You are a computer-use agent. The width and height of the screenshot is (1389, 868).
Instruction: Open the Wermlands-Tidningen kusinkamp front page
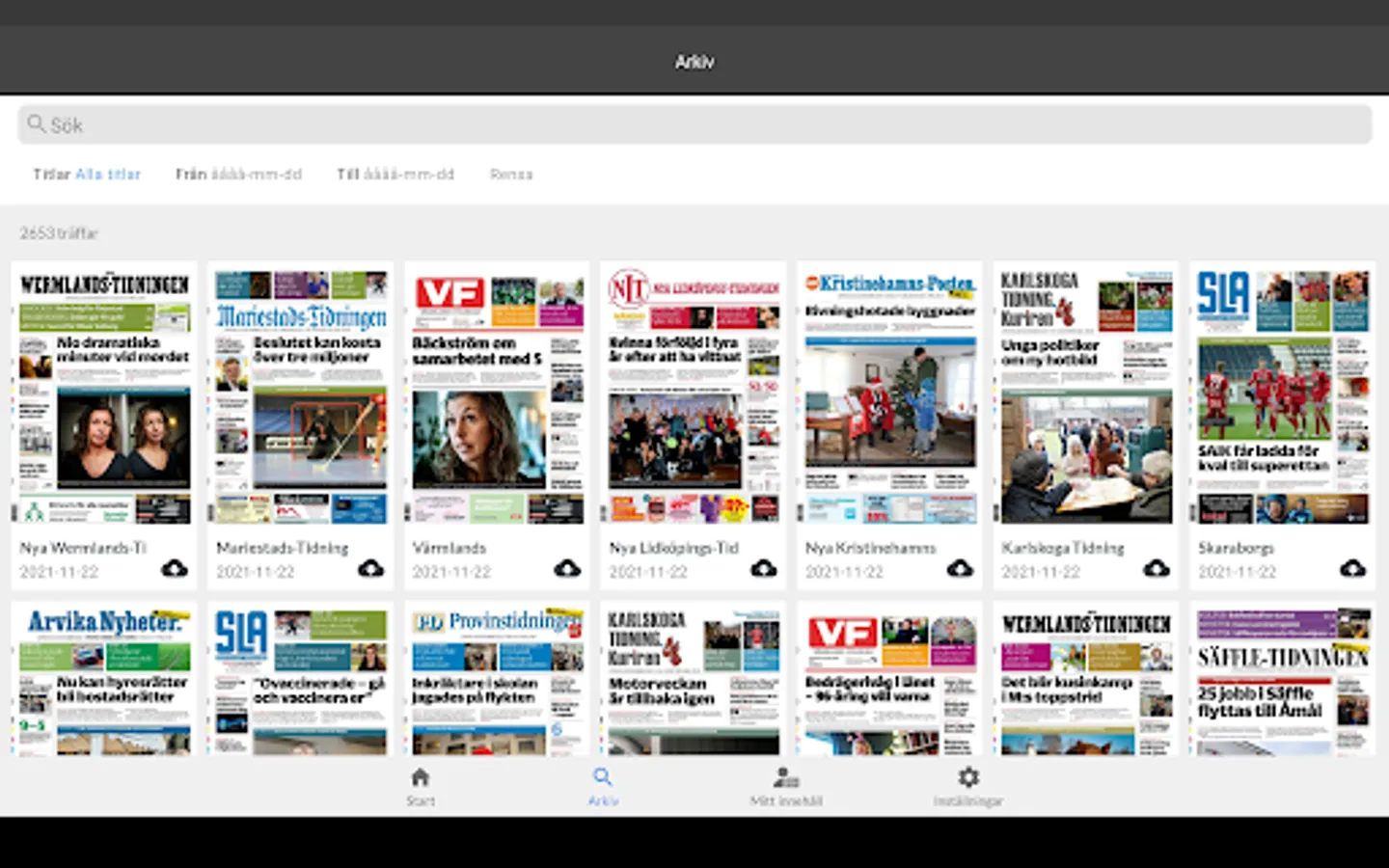(x=1086, y=681)
